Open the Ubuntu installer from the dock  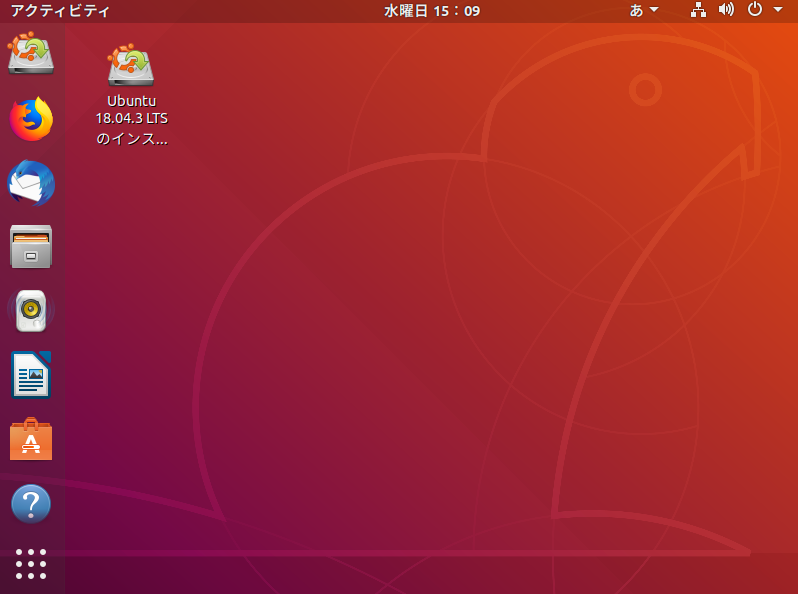[x=31, y=53]
